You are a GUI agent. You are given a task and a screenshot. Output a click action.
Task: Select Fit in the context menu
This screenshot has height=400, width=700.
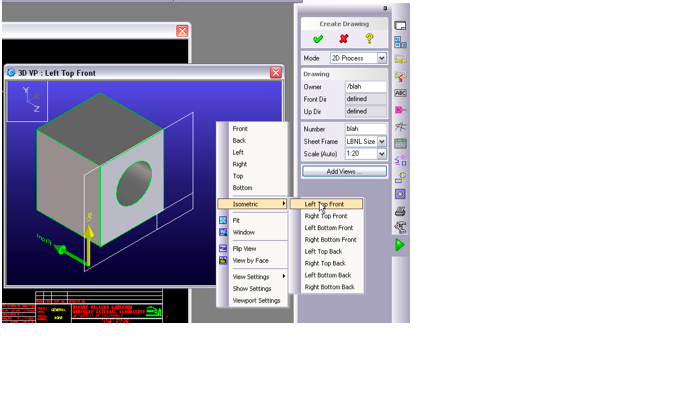tap(236, 220)
